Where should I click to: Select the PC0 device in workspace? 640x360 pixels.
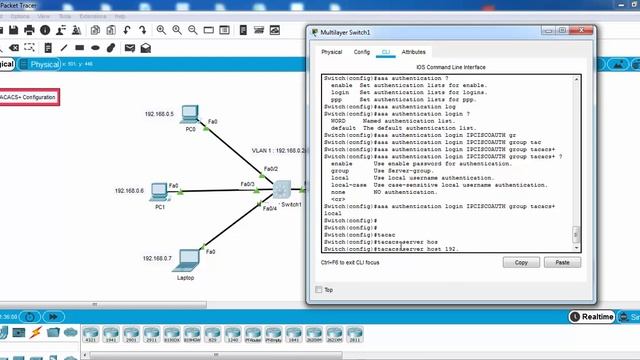click(190, 114)
